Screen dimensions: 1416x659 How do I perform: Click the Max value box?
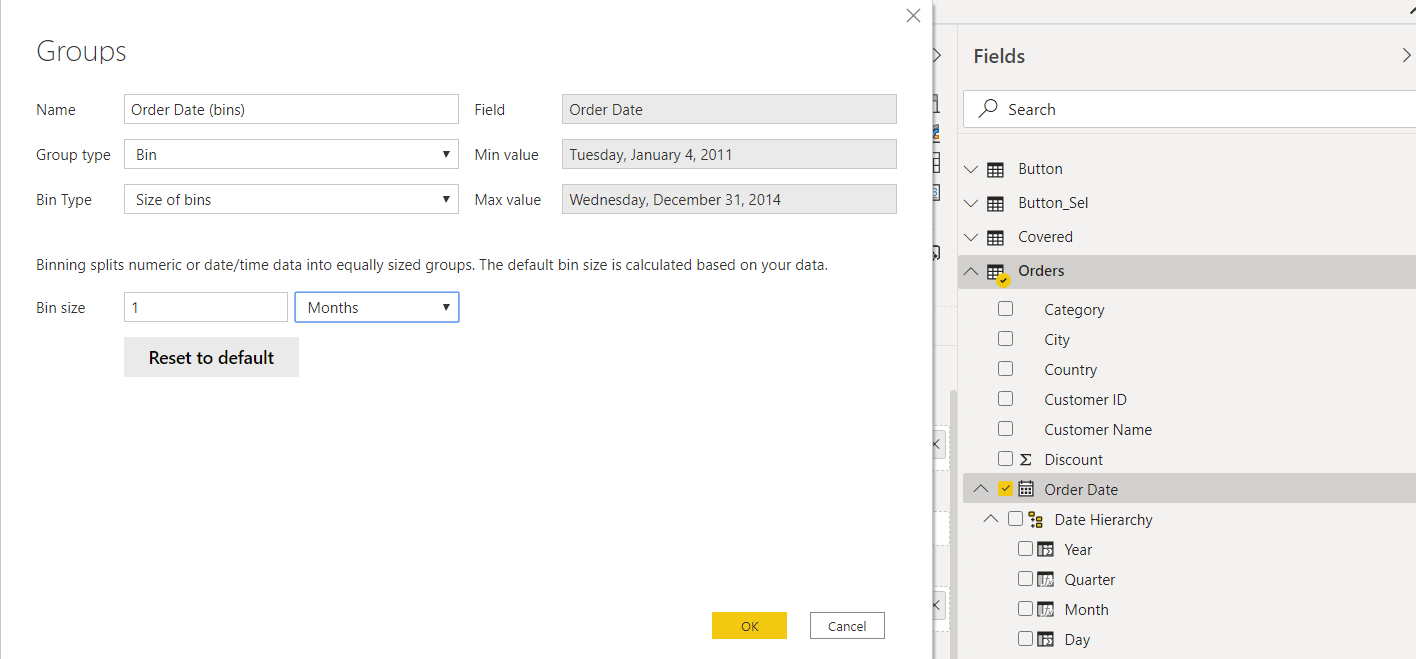729,200
